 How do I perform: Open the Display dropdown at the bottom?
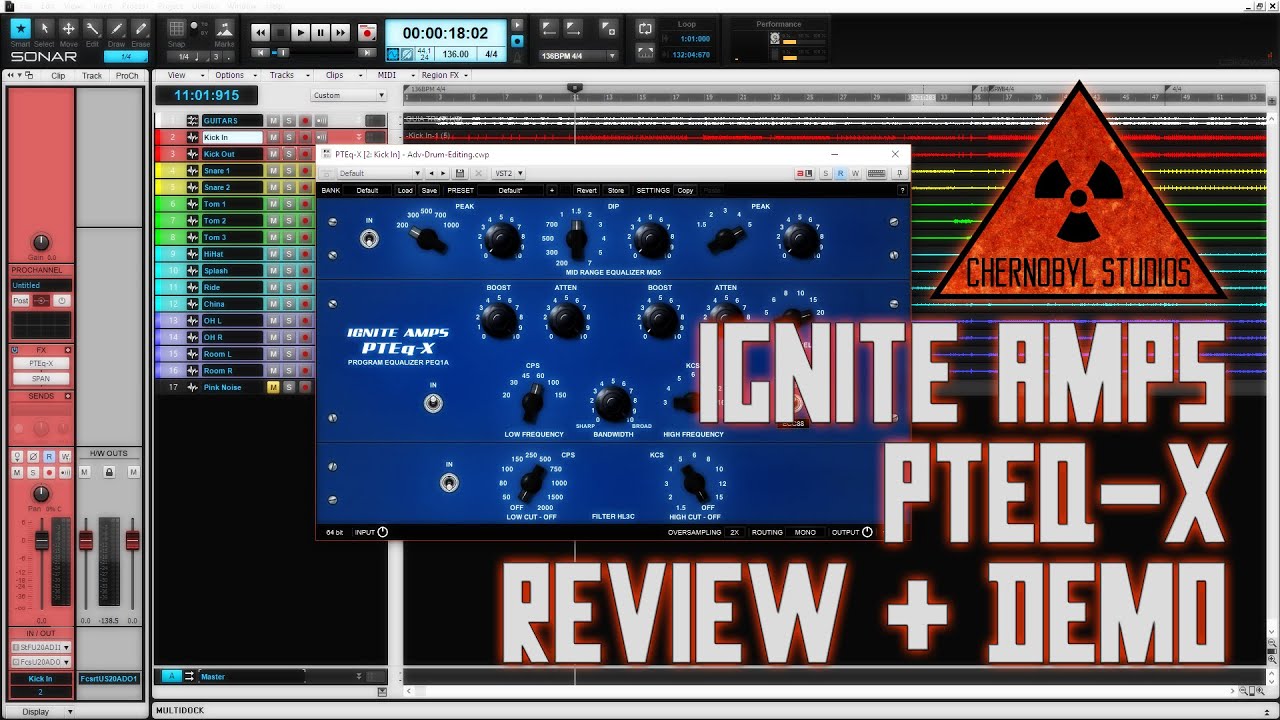pos(41,711)
